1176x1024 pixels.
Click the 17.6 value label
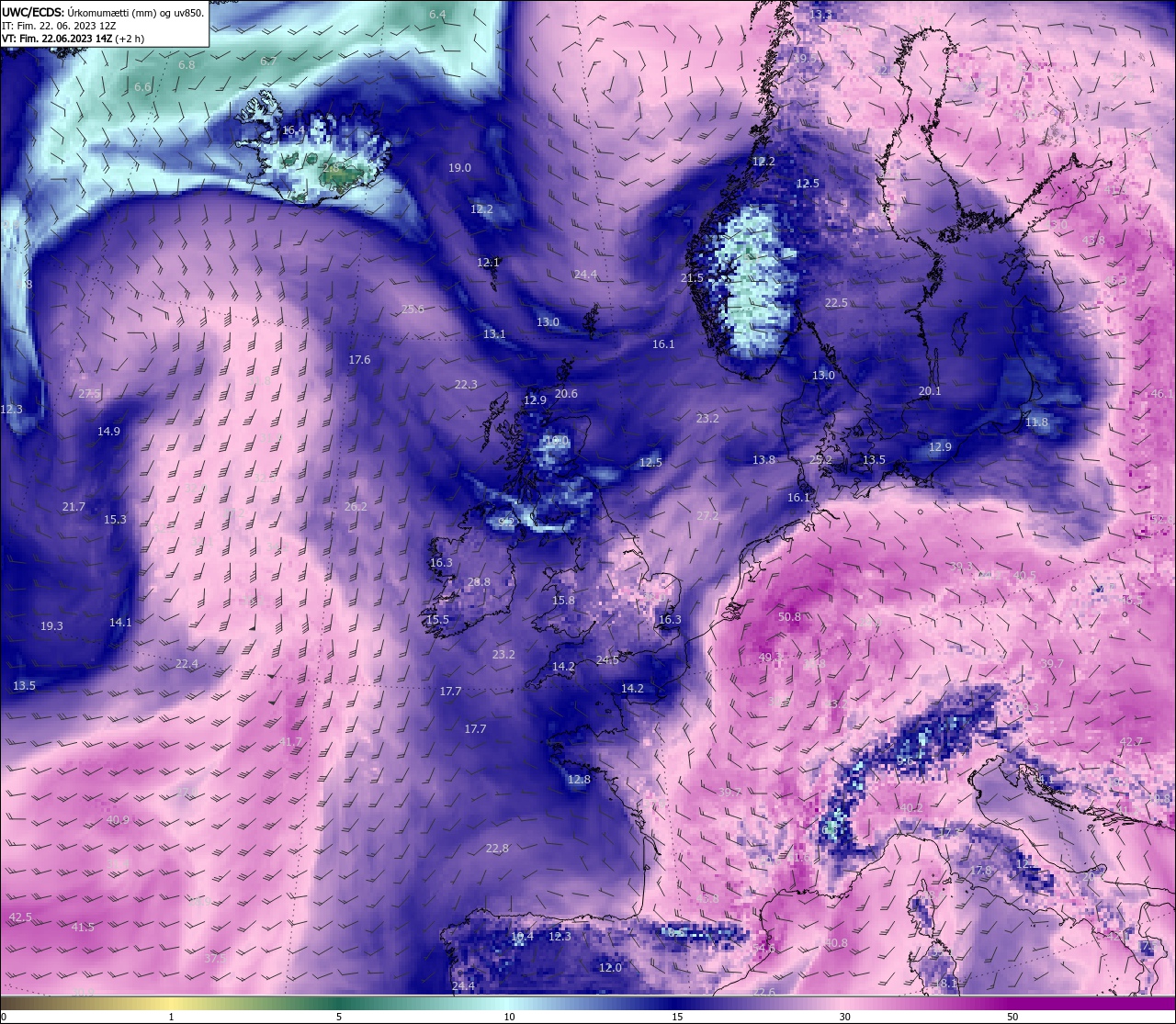[x=359, y=360]
